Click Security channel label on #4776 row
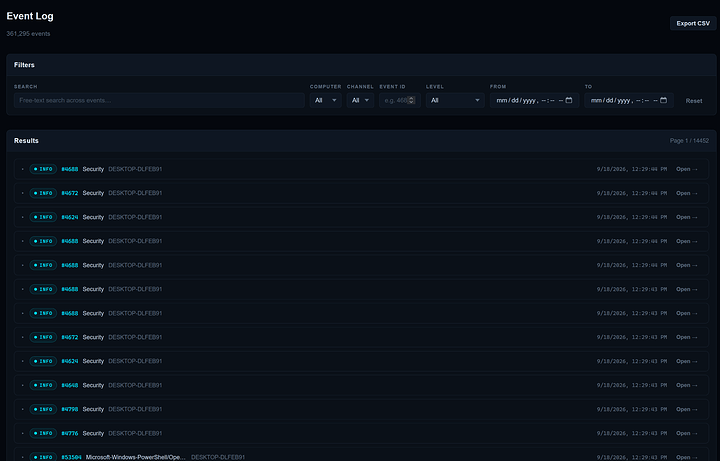This screenshot has height=461, width=720. (93, 433)
